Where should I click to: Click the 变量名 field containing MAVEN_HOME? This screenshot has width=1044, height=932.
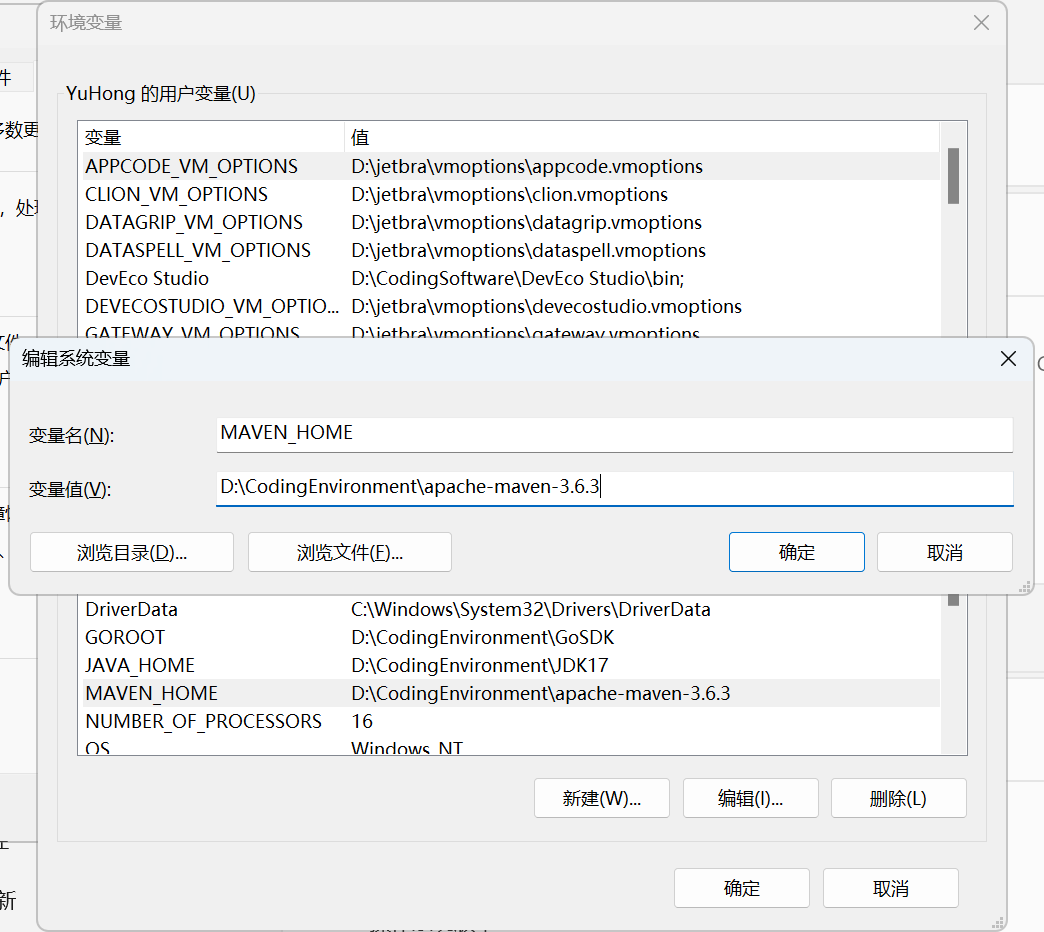(615, 435)
